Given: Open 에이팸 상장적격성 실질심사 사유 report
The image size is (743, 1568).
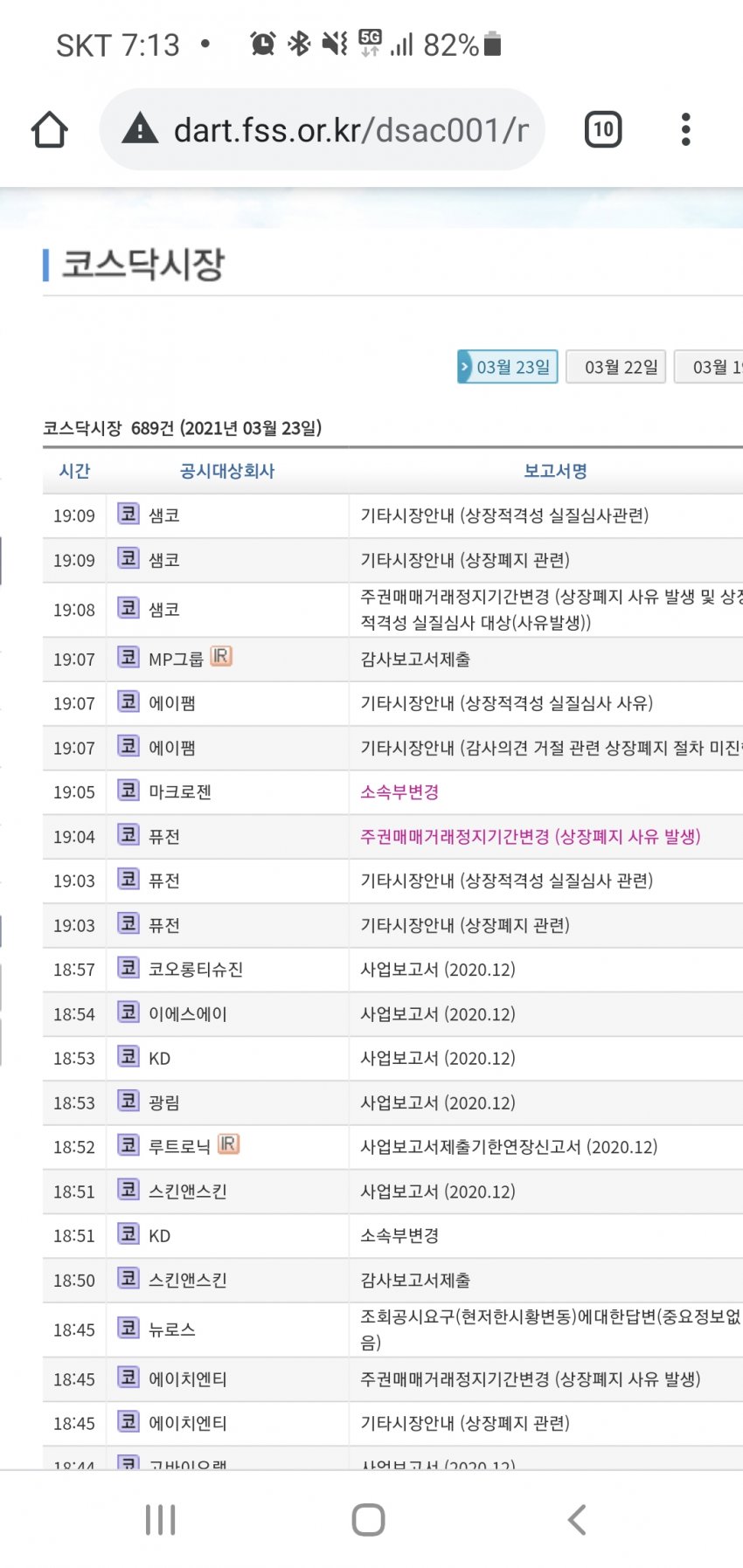Looking at the screenshot, I should click(507, 703).
